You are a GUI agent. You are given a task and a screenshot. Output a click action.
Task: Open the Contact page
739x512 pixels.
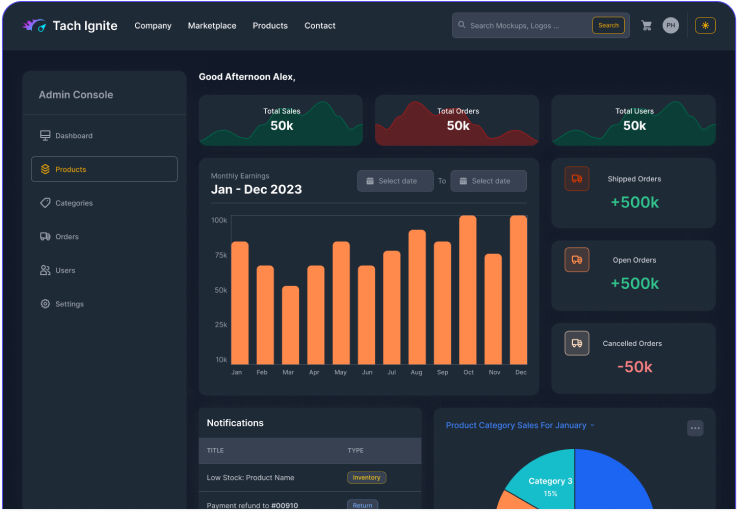pyautogui.click(x=320, y=26)
